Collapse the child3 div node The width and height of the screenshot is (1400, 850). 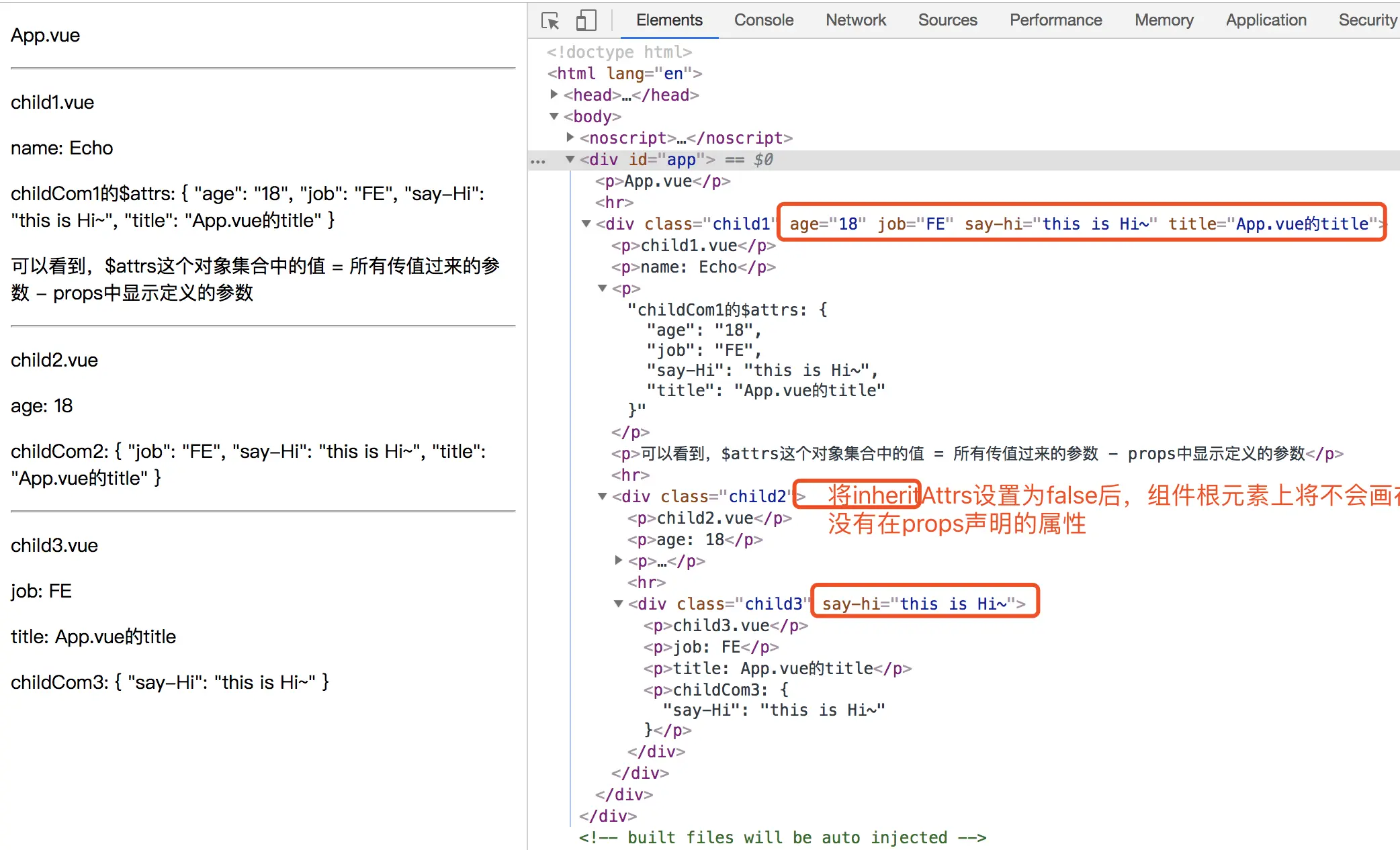click(x=619, y=604)
